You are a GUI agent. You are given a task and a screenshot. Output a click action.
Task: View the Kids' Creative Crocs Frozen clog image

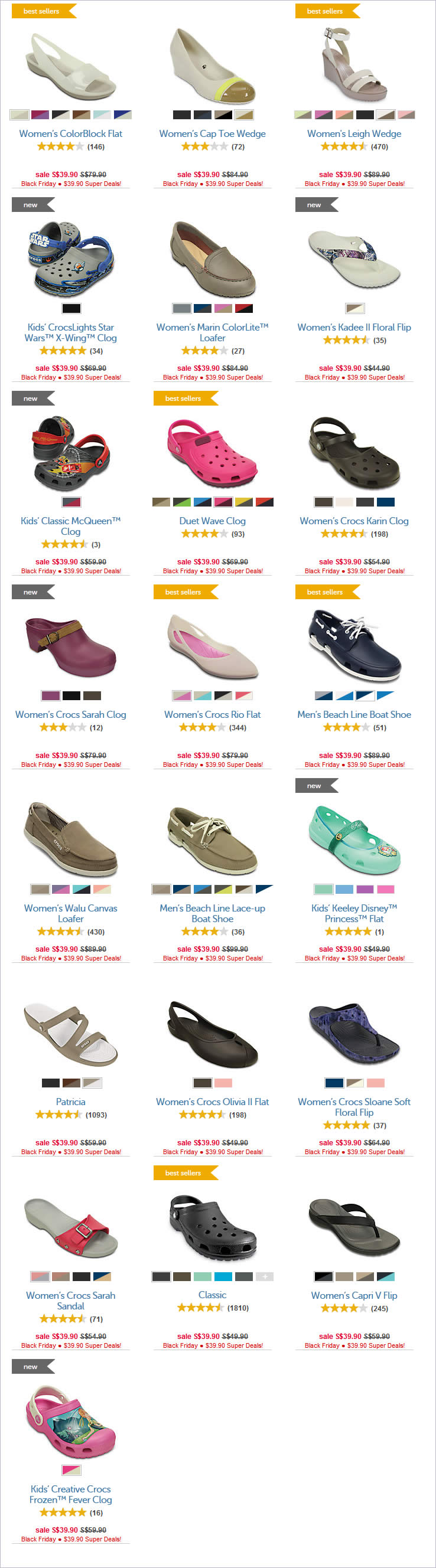point(71,1422)
